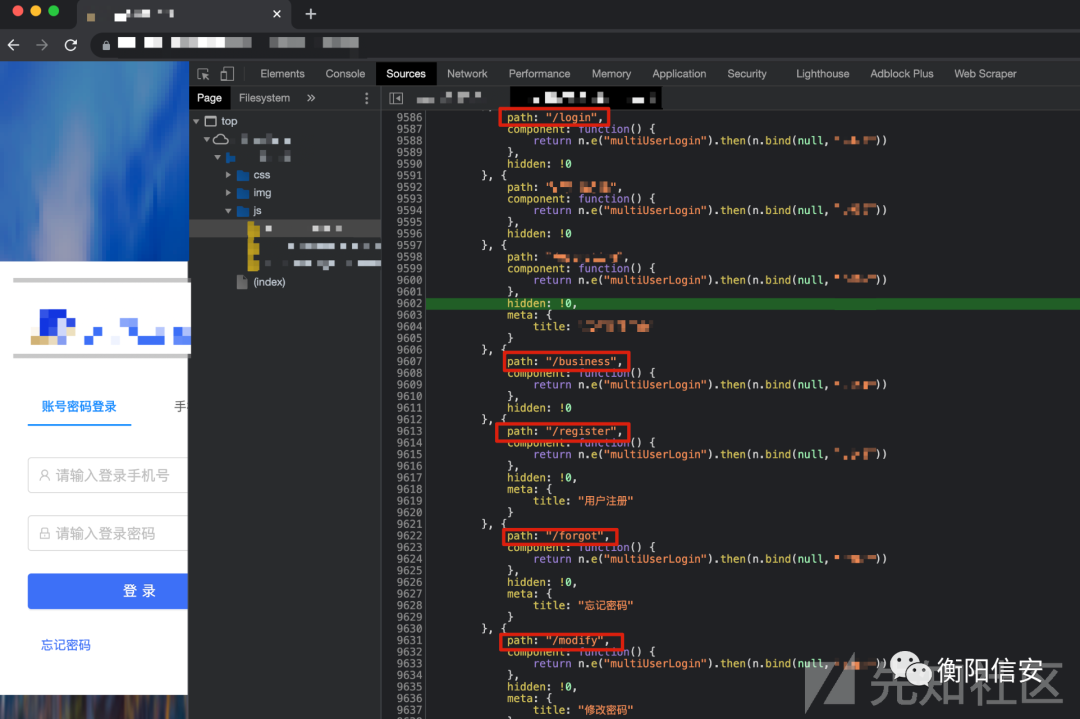Screen dimensions: 1080x719
Task: Switch to the Console tab
Action: coord(345,74)
